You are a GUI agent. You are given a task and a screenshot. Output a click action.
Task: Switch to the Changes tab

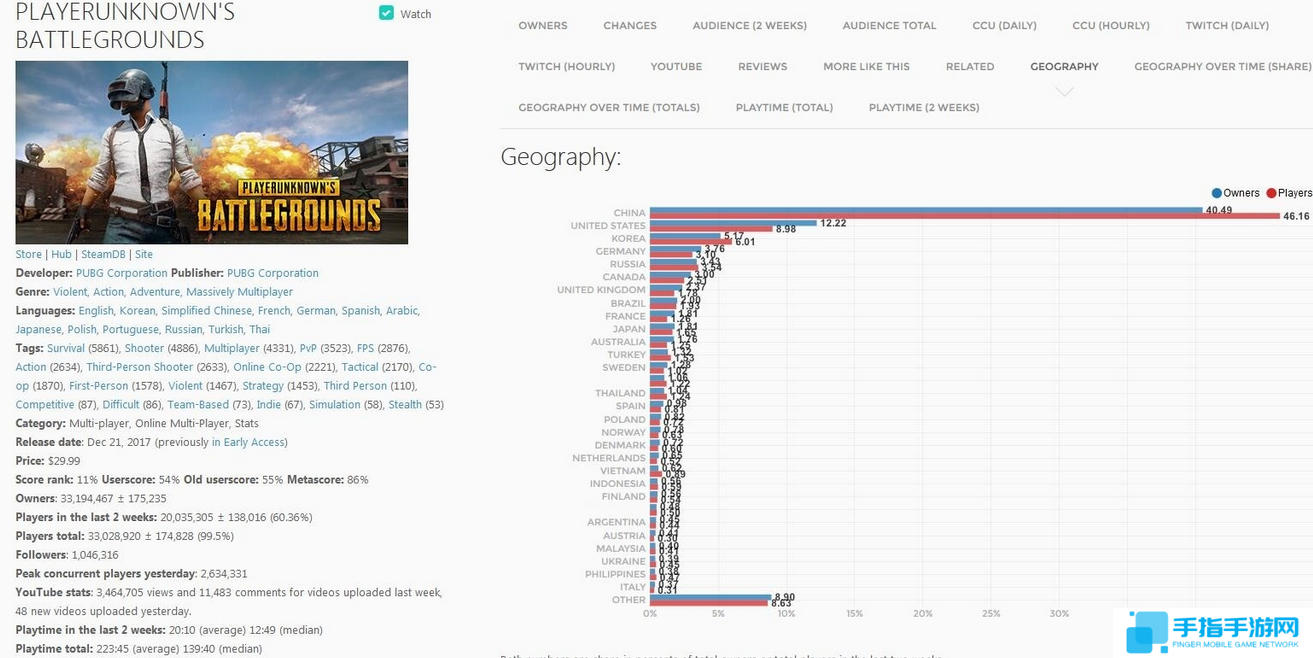[630, 26]
